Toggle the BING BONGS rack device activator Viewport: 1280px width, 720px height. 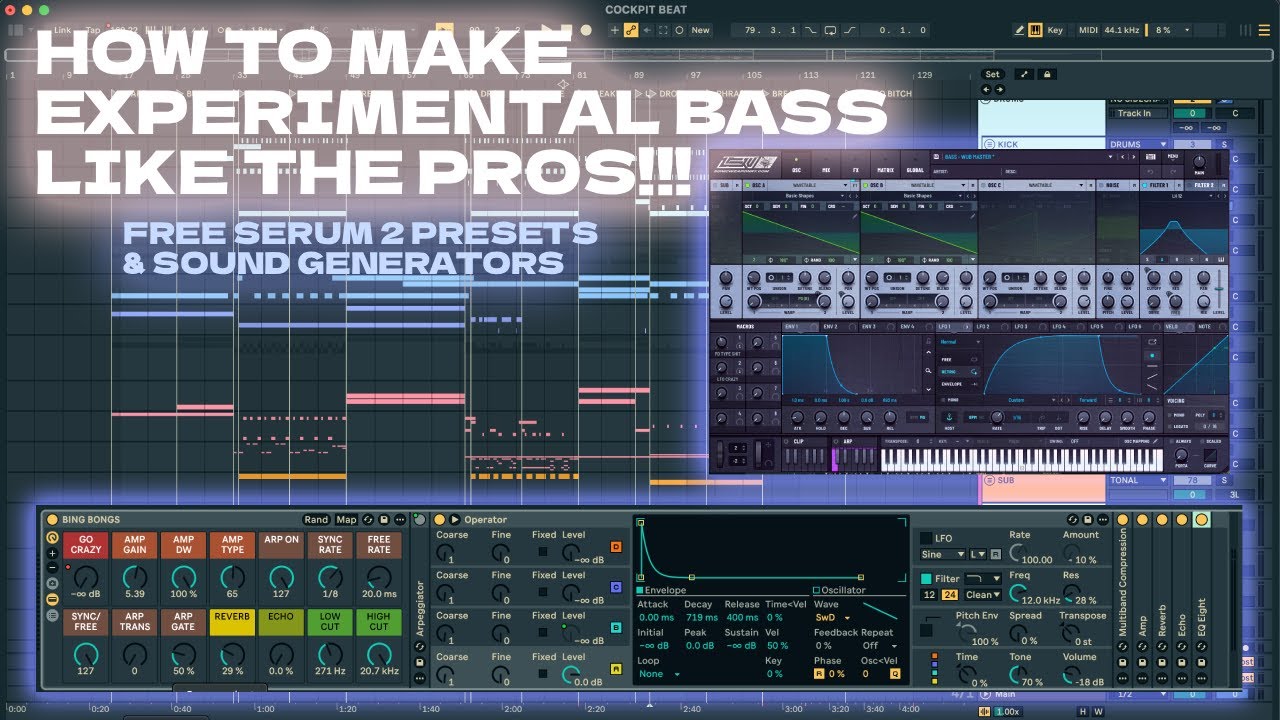point(52,520)
